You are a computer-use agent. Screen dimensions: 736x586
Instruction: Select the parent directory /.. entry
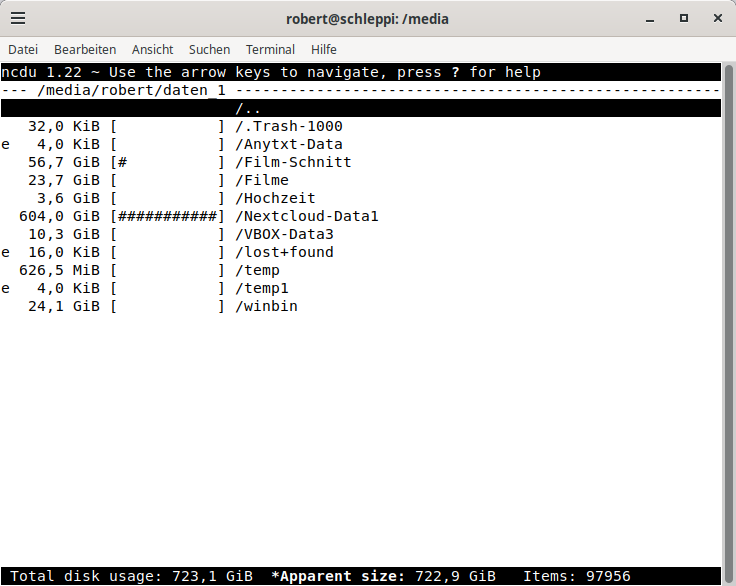click(248, 108)
